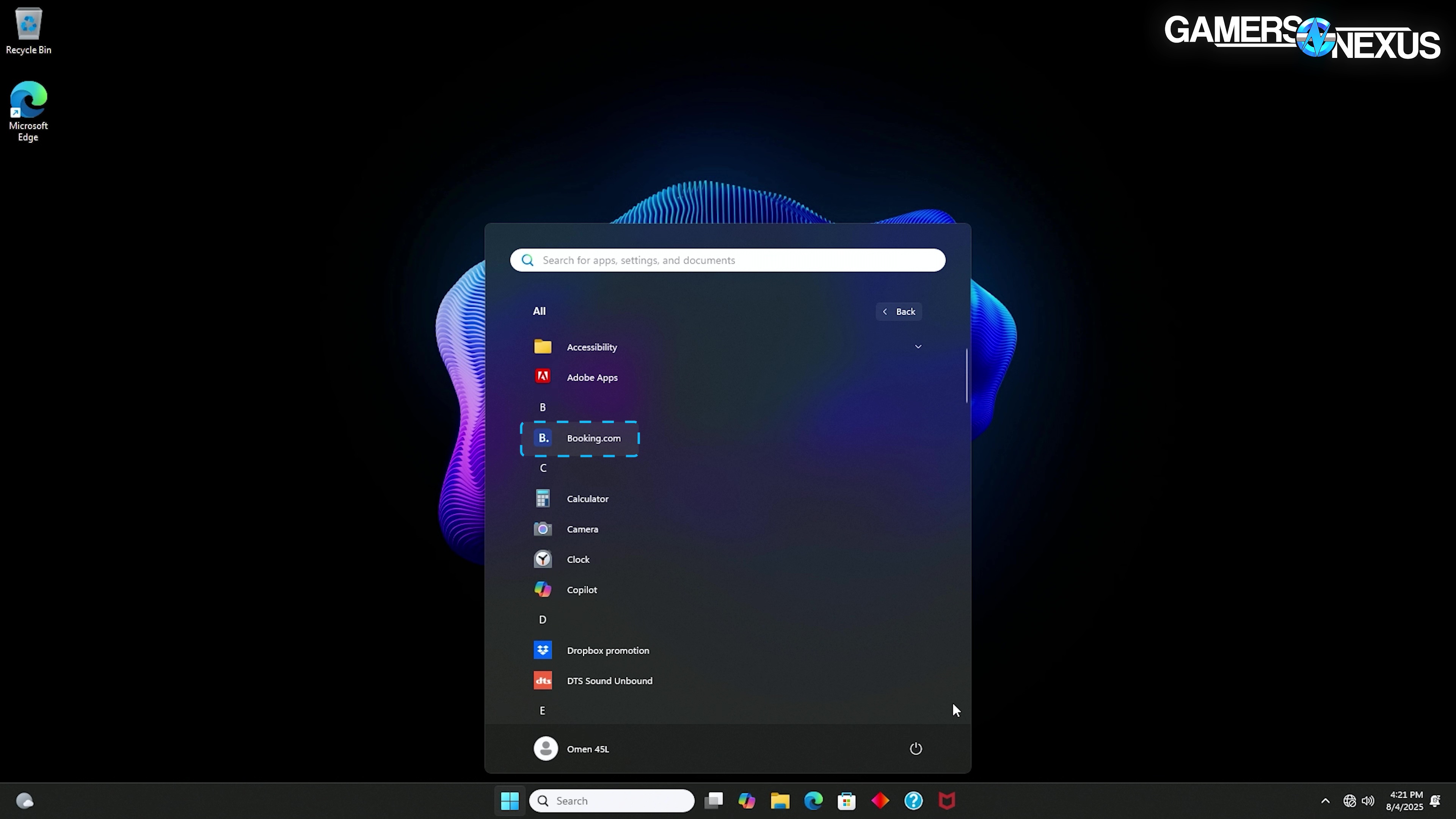Click the taskbar Search box

[612, 801]
